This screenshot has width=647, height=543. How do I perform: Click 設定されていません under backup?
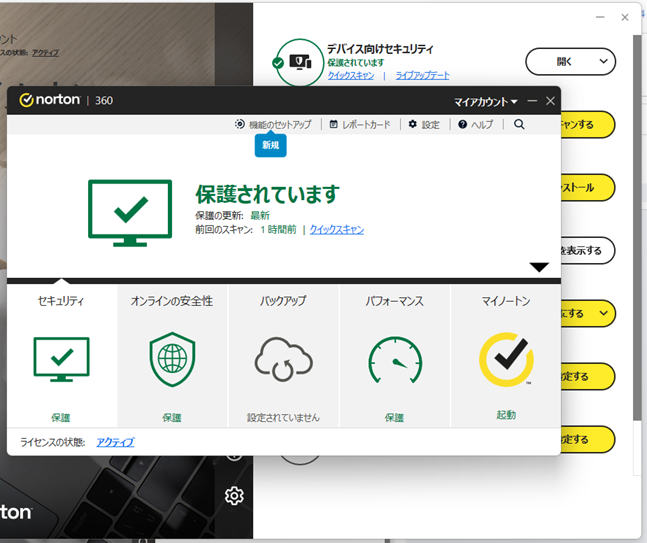pyautogui.click(x=283, y=418)
